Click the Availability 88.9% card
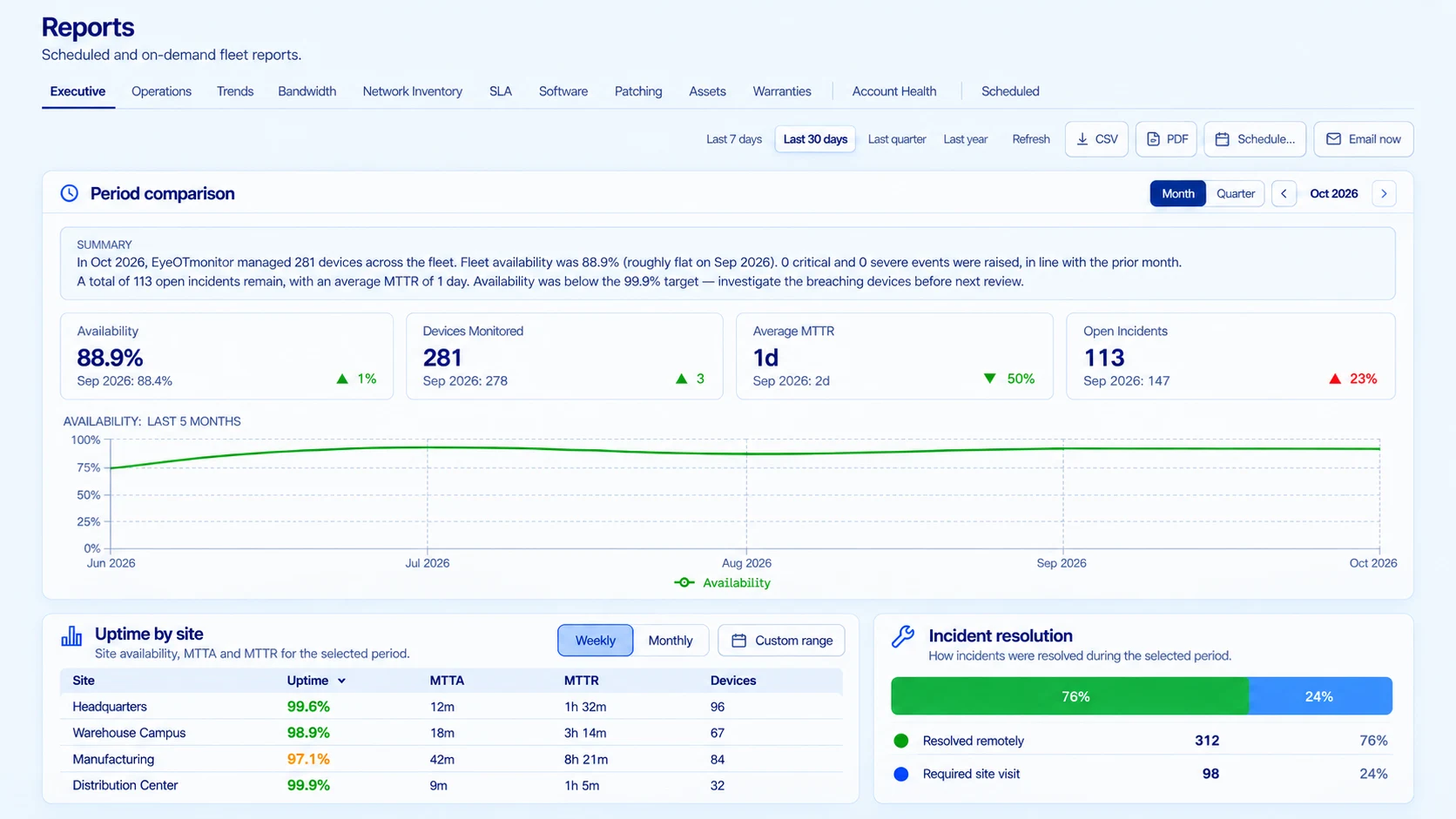The width and height of the screenshot is (1456, 819). click(226, 356)
